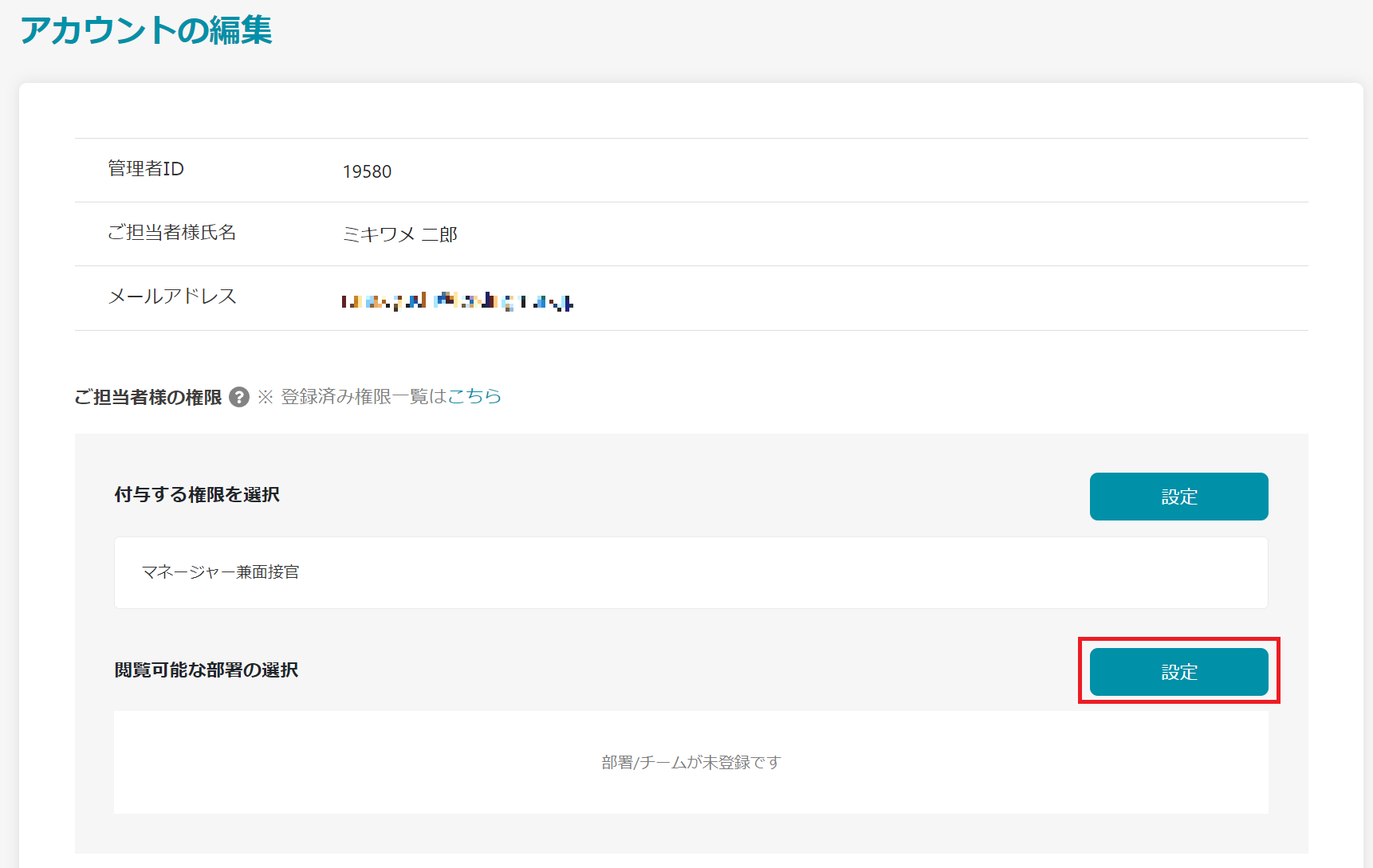The height and width of the screenshot is (868, 1373).
Task: Click the given name 二郎
Action: pos(439,234)
